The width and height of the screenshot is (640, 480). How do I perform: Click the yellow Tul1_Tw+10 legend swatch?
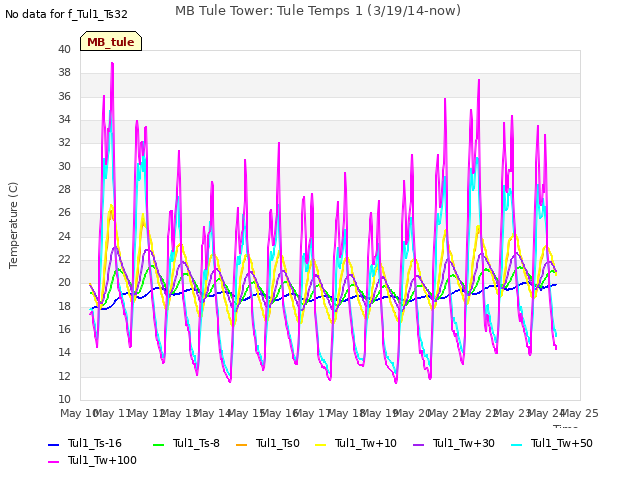point(321,444)
